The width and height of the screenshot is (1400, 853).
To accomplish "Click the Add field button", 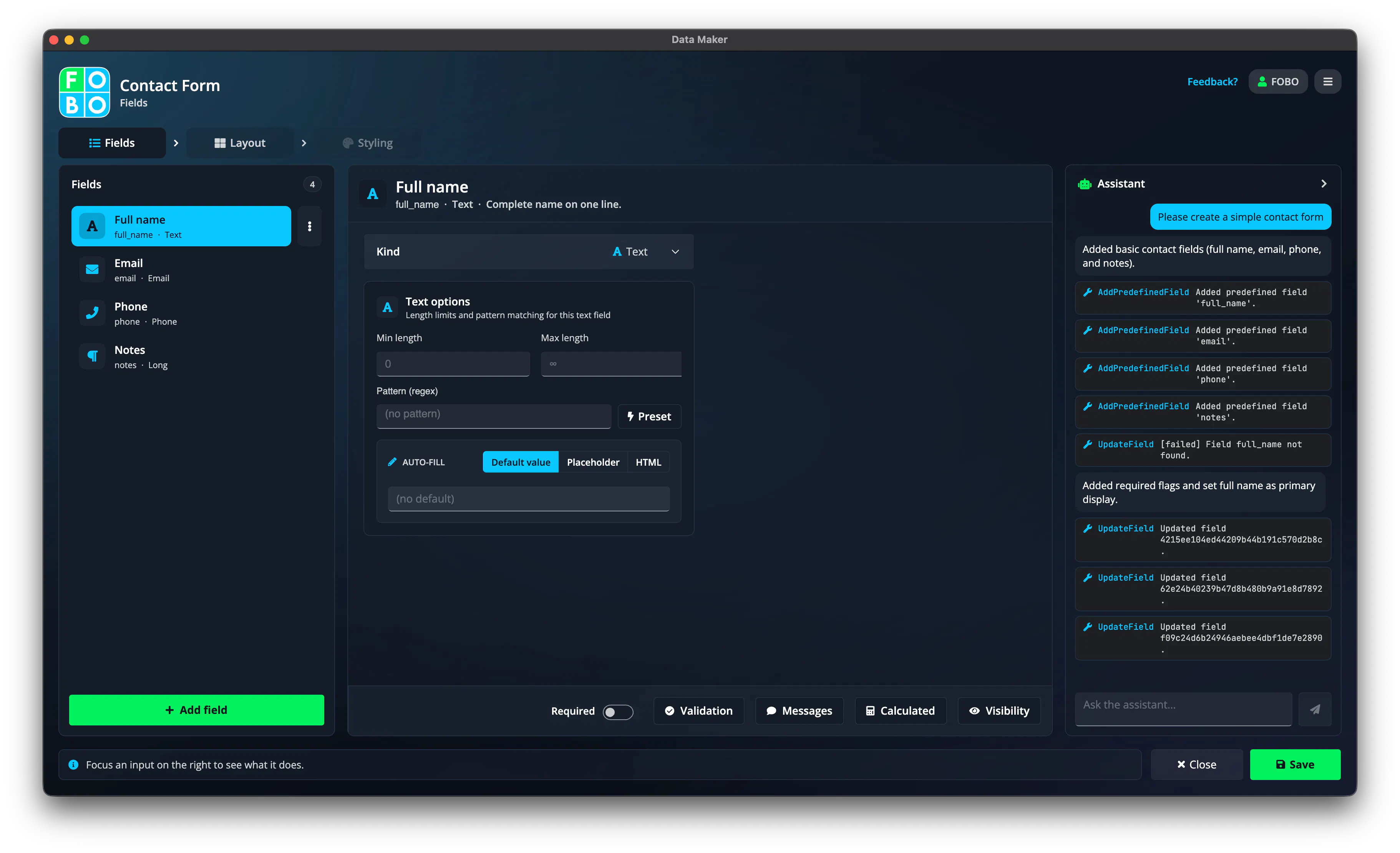I will tap(197, 710).
